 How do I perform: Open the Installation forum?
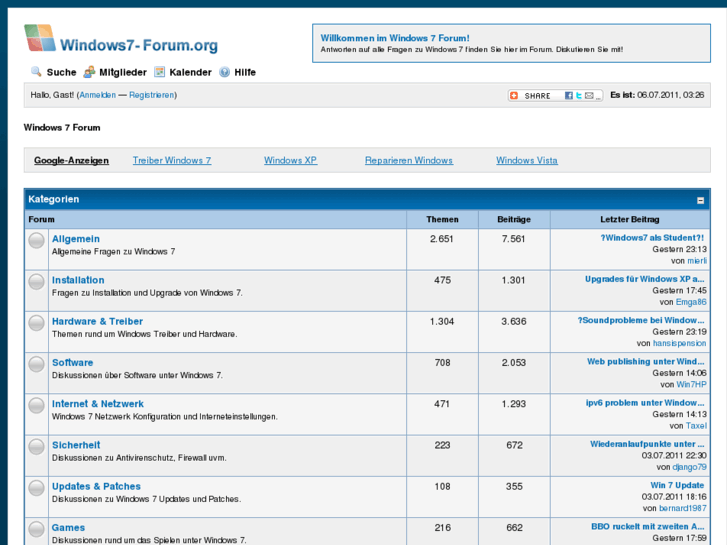78,280
